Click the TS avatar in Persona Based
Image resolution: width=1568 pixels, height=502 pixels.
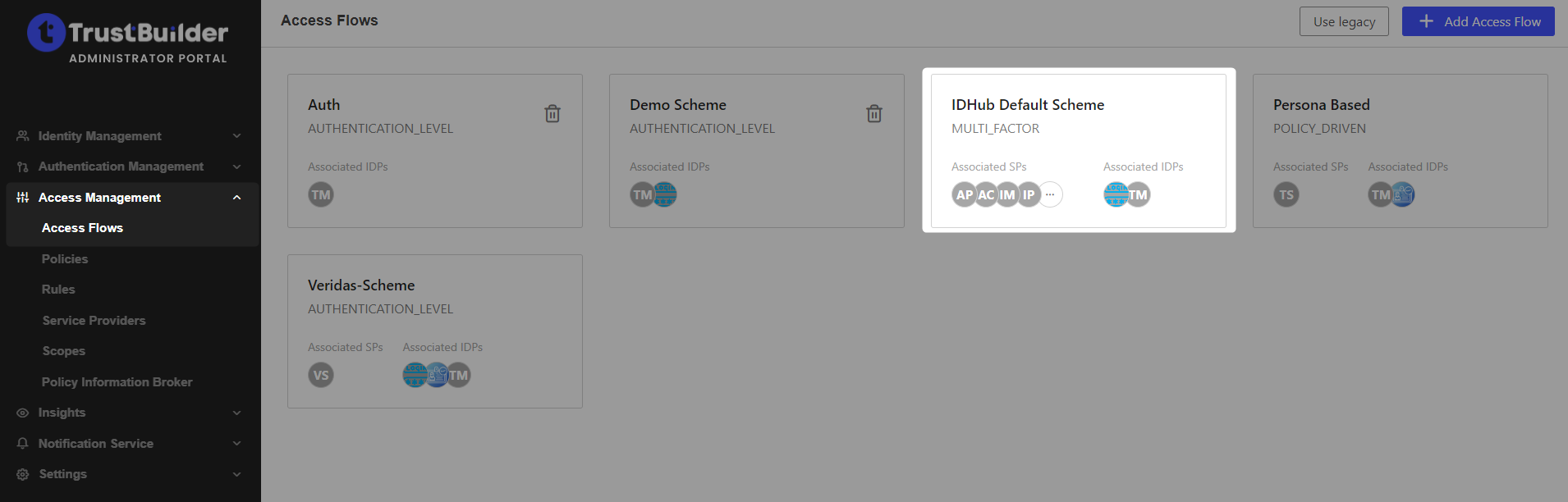tap(1286, 195)
